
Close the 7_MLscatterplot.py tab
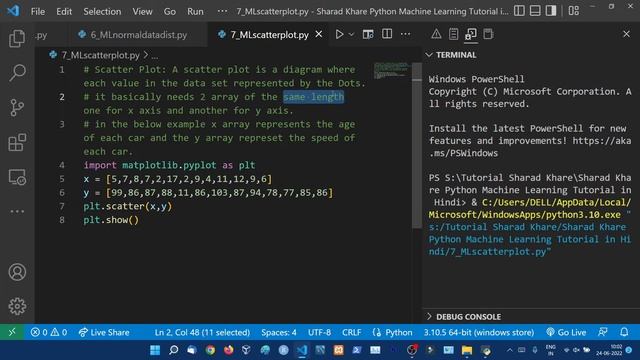point(319,34)
